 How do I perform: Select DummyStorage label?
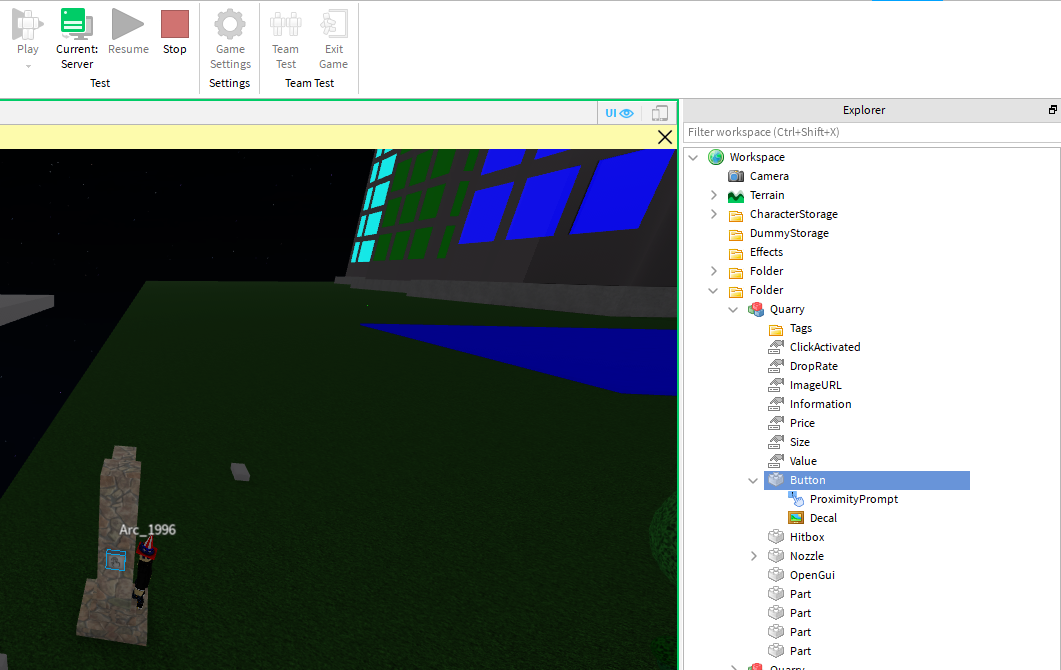[x=789, y=233]
